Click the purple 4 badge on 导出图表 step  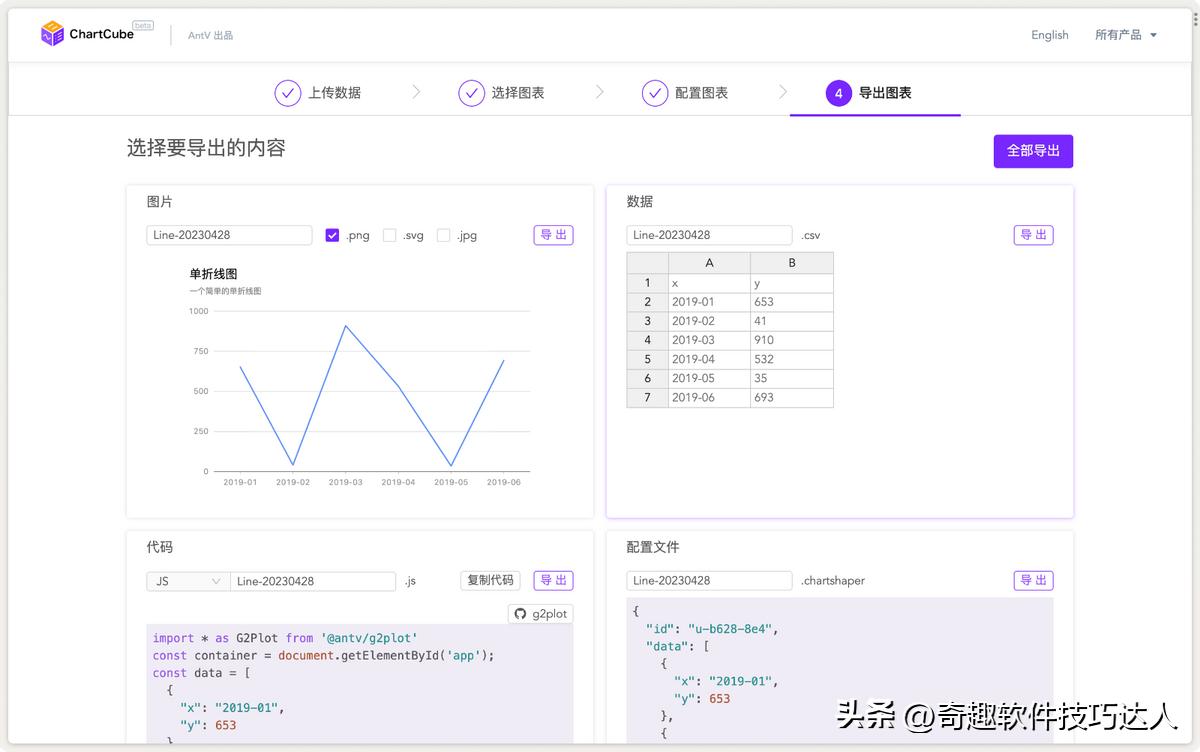pyautogui.click(x=837, y=92)
